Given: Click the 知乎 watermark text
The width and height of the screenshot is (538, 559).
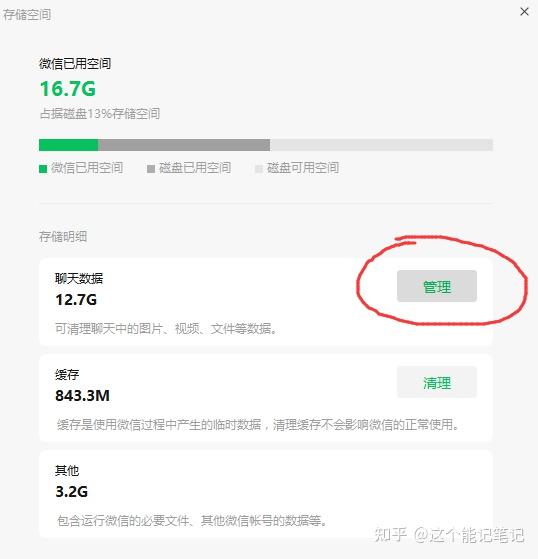Looking at the screenshot, I should coord(391,535).
